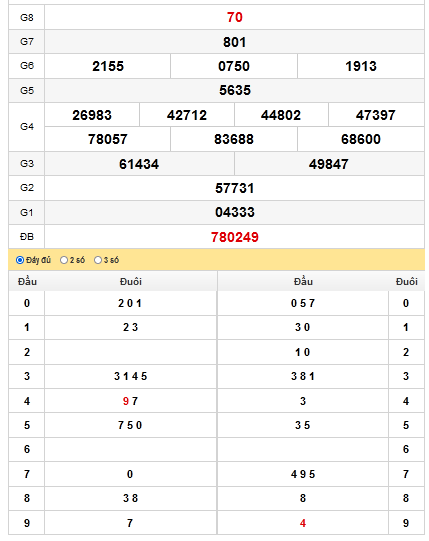This screenshot has height=541, width=429.
Task: Click the G6 number 0750
Action: [x=234, y=66]
